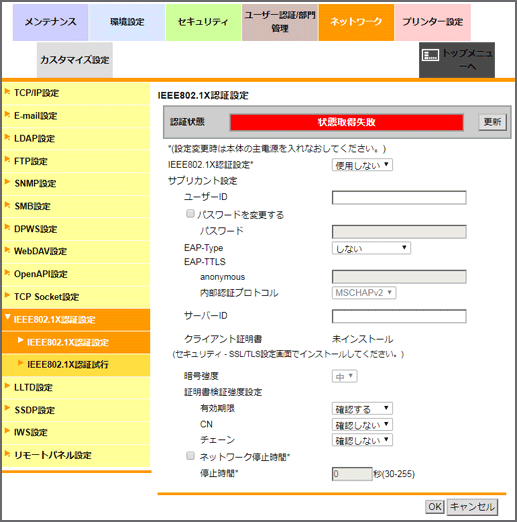Viewport: 517px width, 522px height.
Task: Collapse the IEEE802.1X認証設定 sidebar section arrow
Action: (8, 317)
